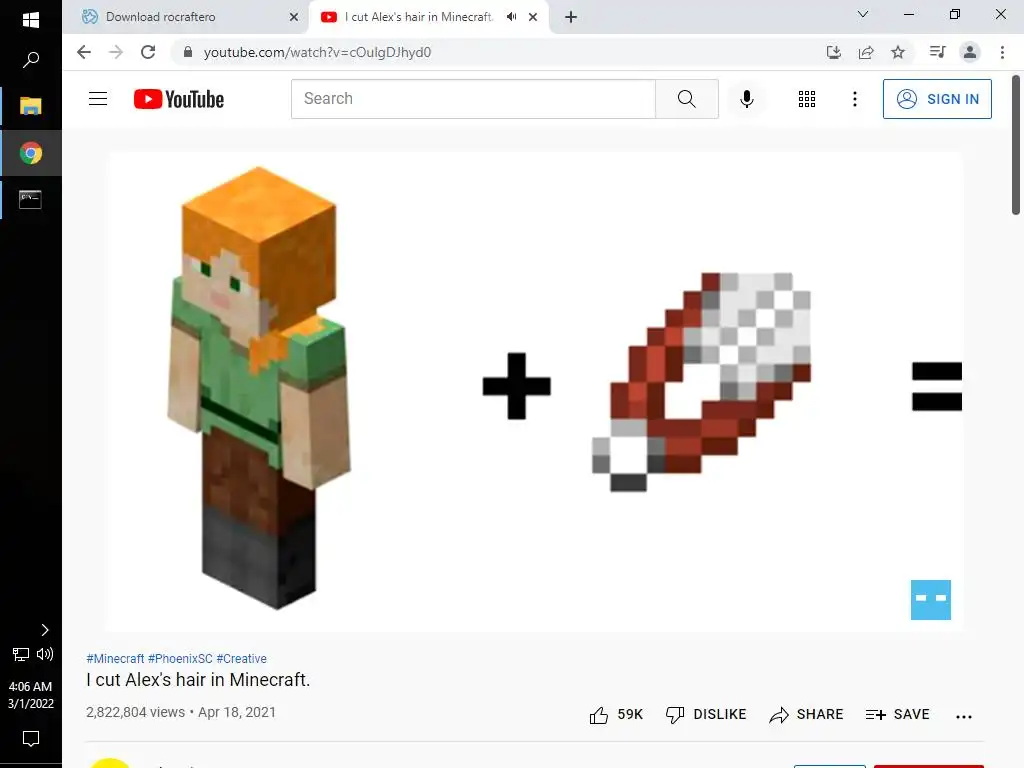Click the video player area
This screenshot has width=1024, height=768.
coord(535,392)
